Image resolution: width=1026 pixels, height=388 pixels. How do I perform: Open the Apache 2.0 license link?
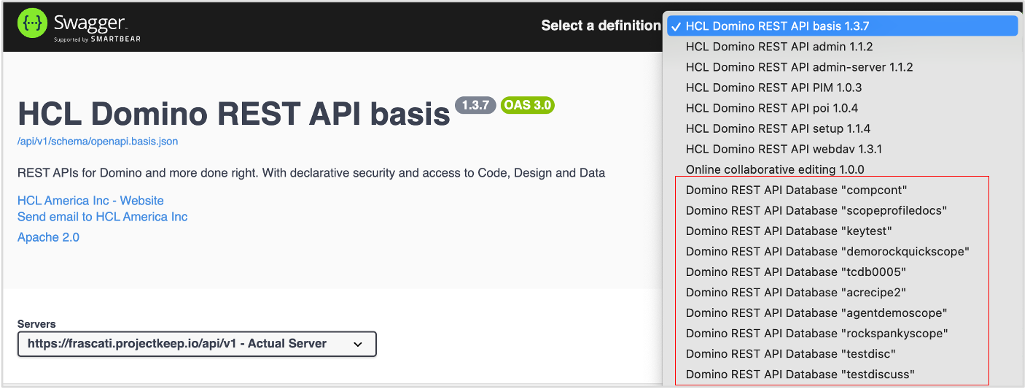(x=48, y=238)
